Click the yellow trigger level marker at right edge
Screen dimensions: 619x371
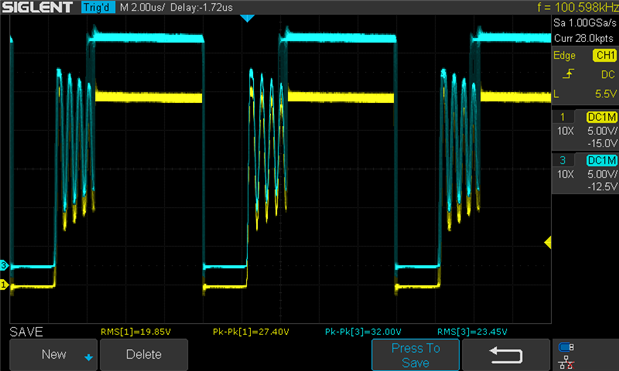[x=548, y=242]
